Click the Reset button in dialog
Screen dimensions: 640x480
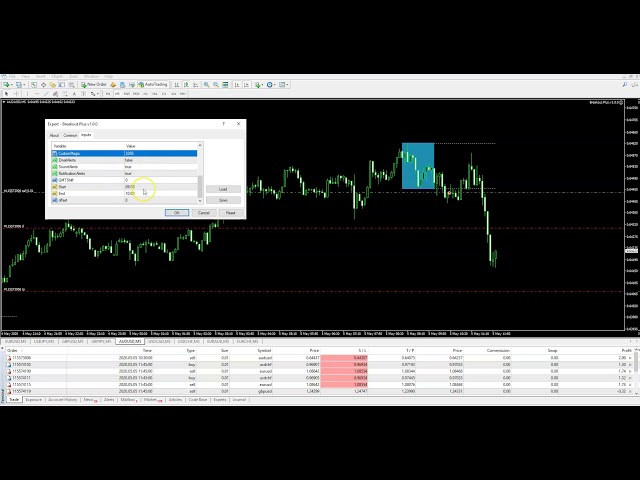coord(230,212)
